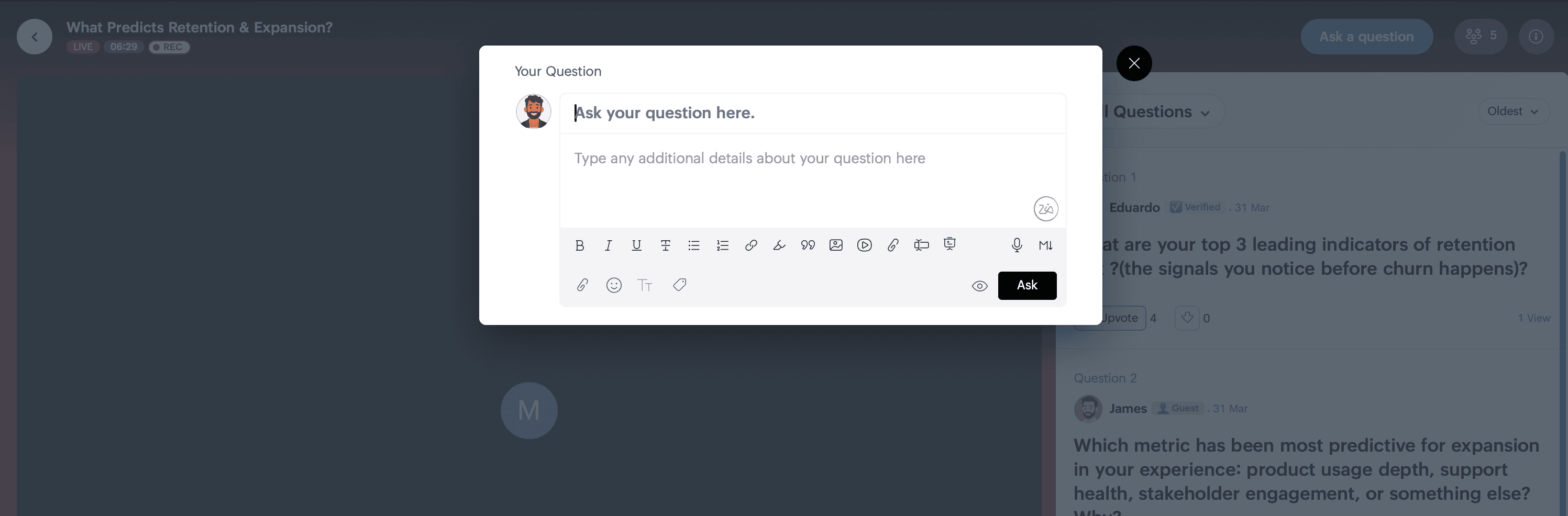Viewport: 1568px width, 516px height.
Task: Toggle Markdown mode in the editor
Action: [1046, 245]
